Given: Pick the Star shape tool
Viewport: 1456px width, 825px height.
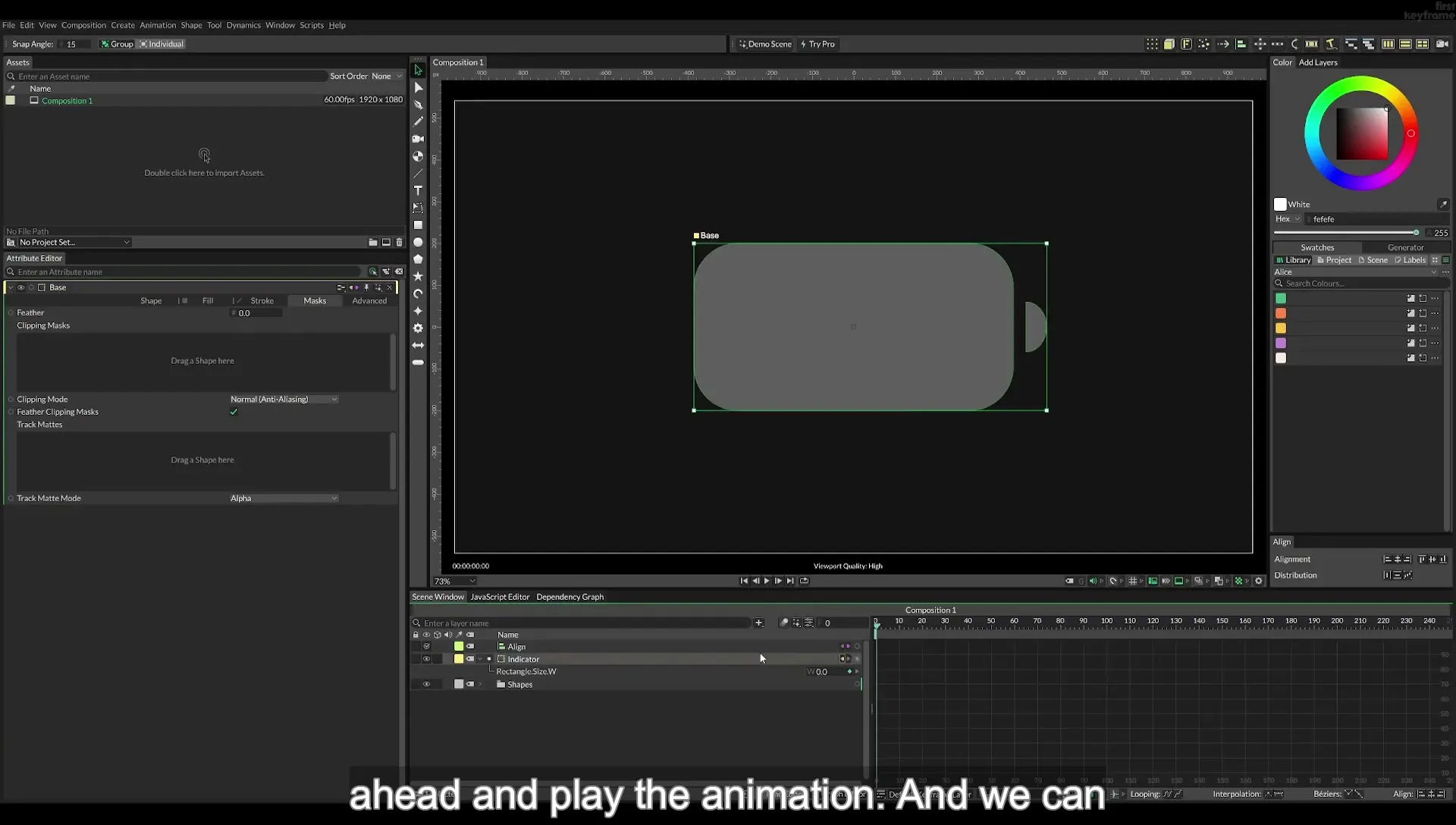Looking at the screenshot, I should pos(418,277).
